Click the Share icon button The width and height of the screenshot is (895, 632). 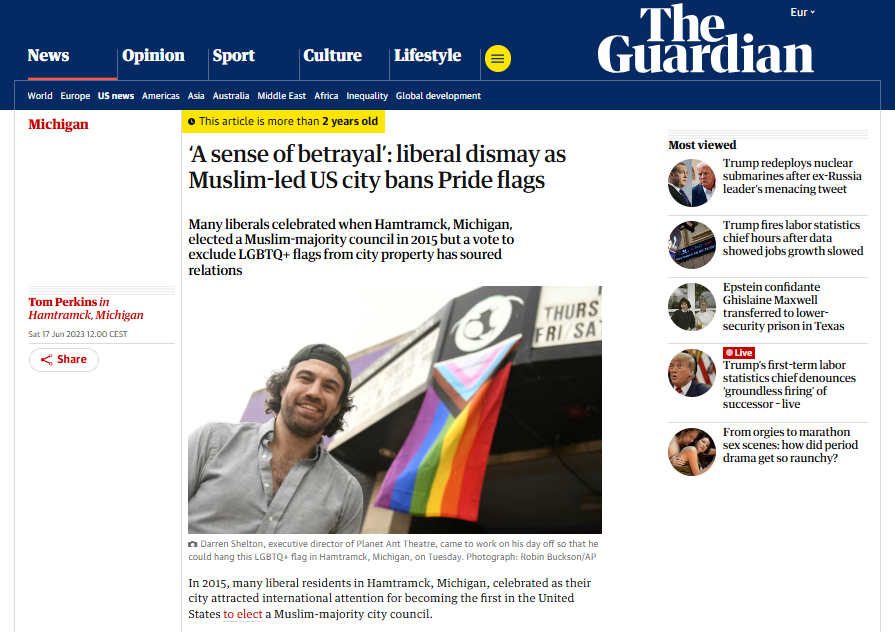click(64, 360)
